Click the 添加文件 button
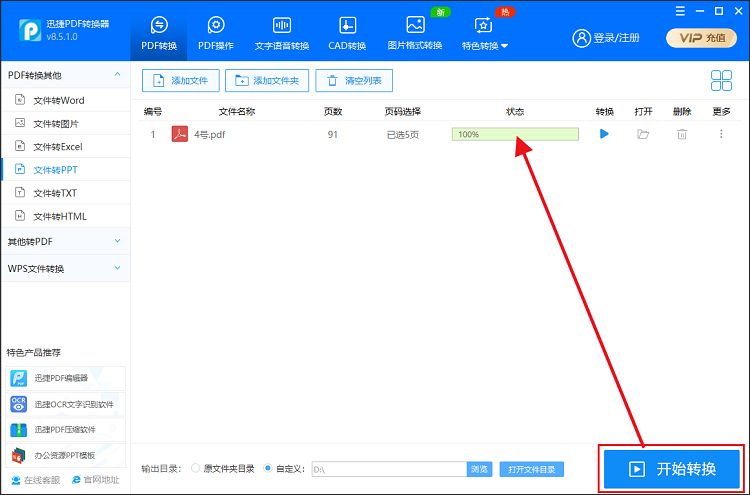 point(181,80)
